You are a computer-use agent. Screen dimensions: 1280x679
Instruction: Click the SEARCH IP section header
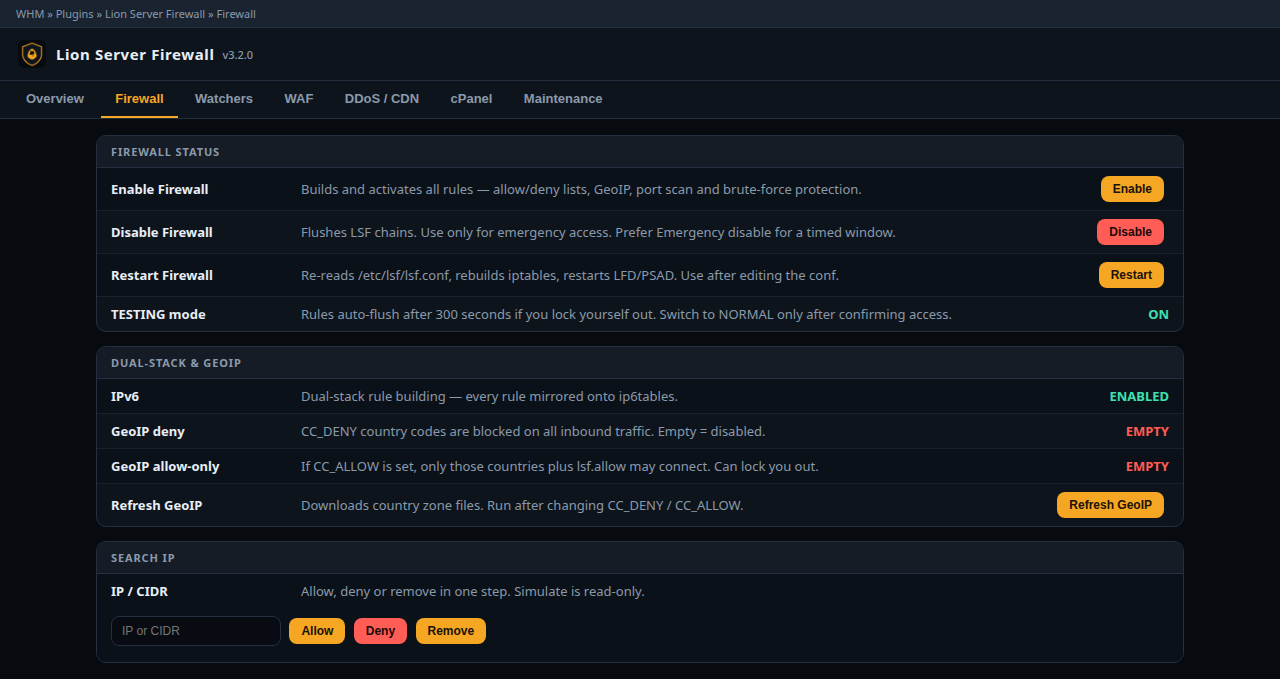(143, 558)
